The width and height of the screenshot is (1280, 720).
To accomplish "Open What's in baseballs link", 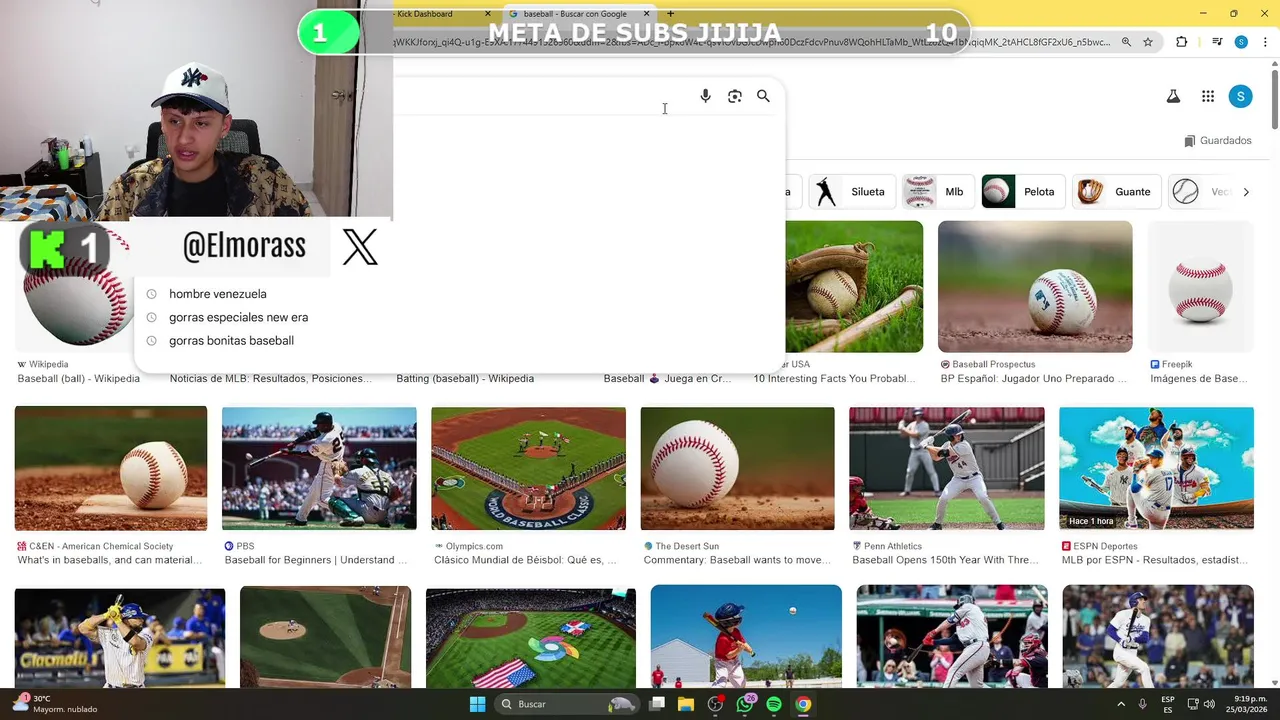I will click(x=110, y=560).
